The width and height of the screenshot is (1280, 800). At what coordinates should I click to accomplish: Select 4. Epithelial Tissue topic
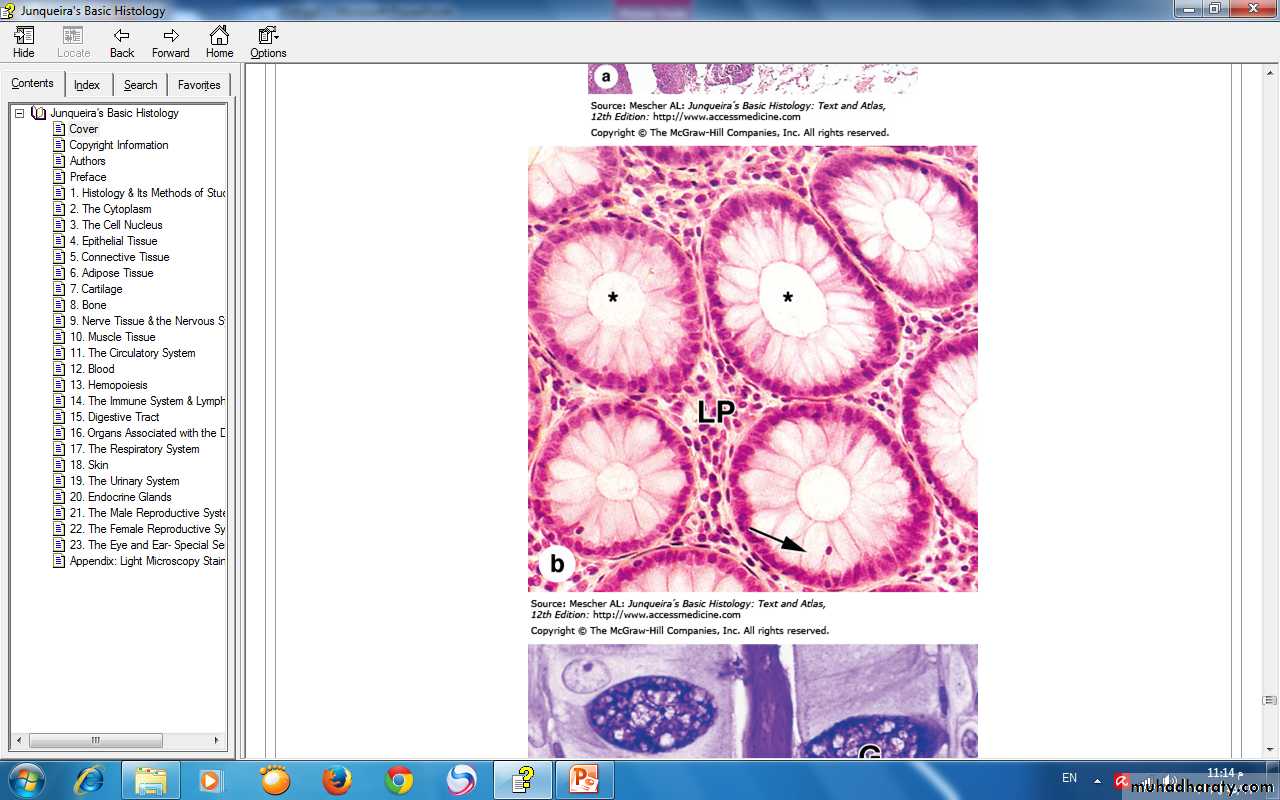point(113,241)
